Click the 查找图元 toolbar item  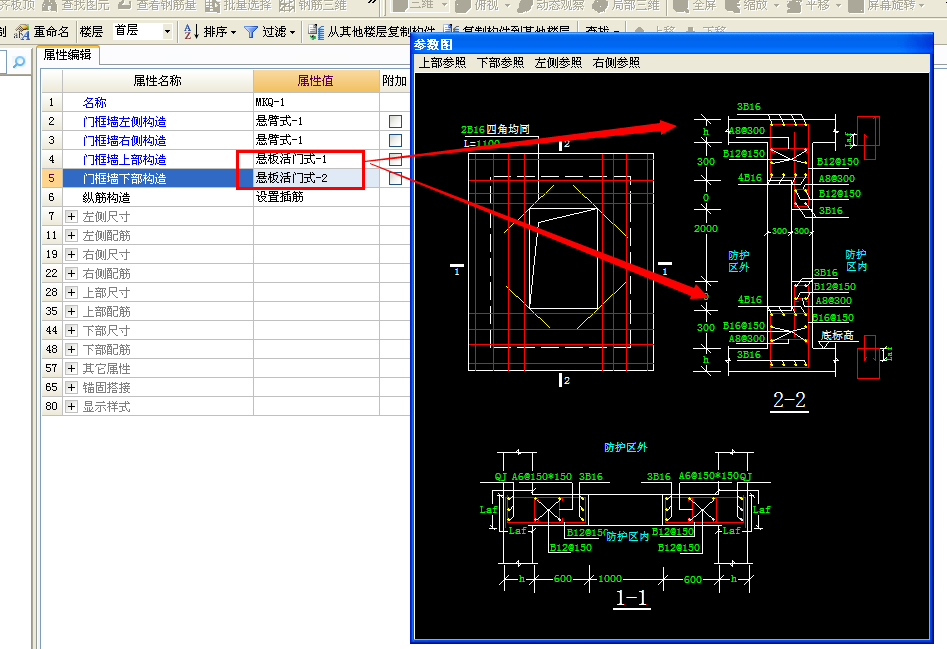click(x=76, y=6)
